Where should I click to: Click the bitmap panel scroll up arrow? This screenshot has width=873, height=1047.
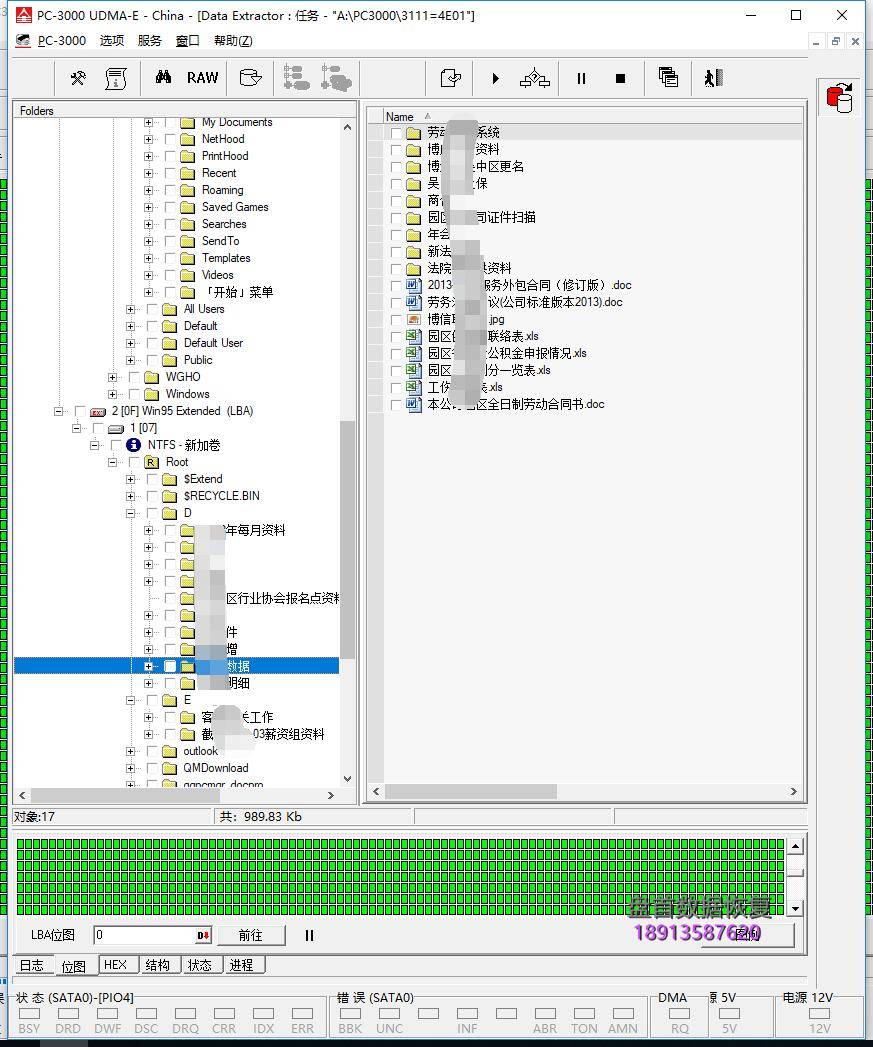click(x=795, y=846)
